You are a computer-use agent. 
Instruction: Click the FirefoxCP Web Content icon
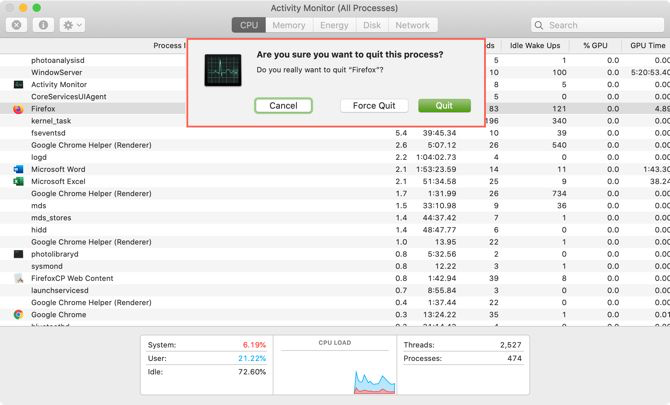(19, 279)
